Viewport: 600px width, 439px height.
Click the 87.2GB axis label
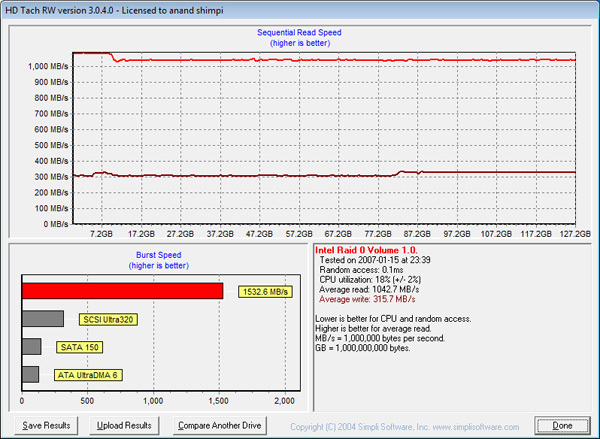417,233
